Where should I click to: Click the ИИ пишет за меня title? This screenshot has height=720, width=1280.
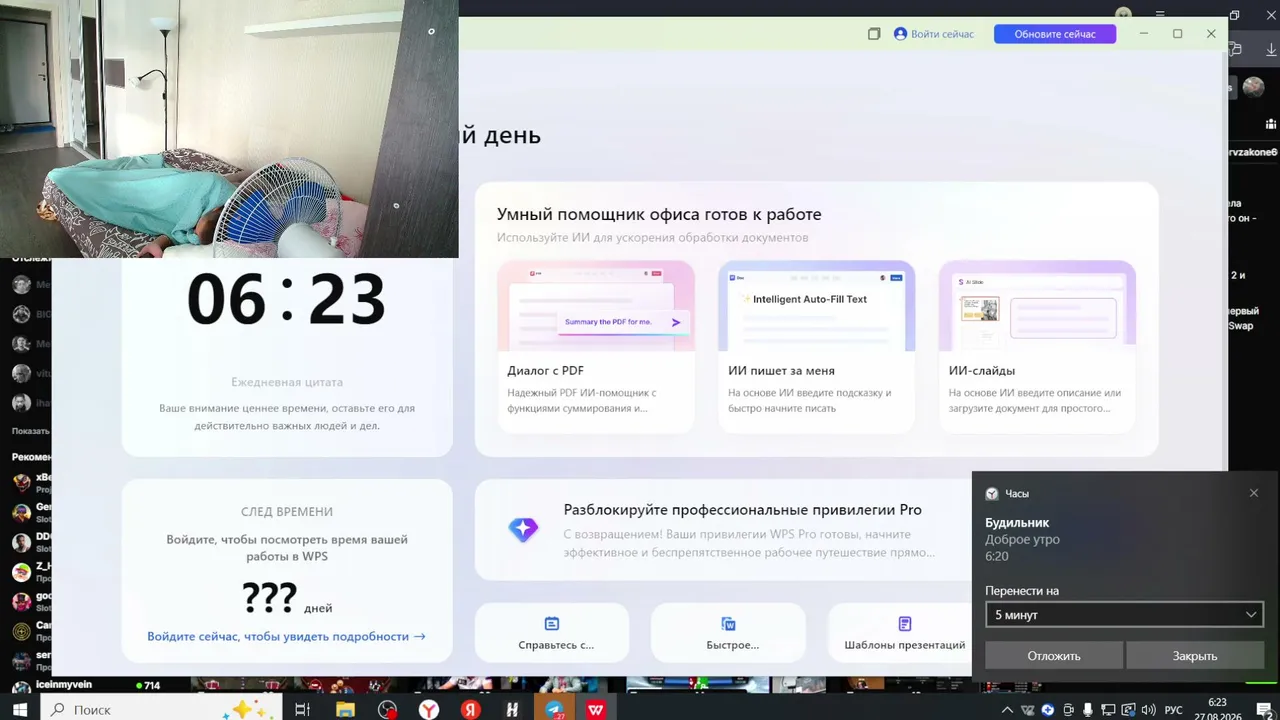tap(781, 371)
